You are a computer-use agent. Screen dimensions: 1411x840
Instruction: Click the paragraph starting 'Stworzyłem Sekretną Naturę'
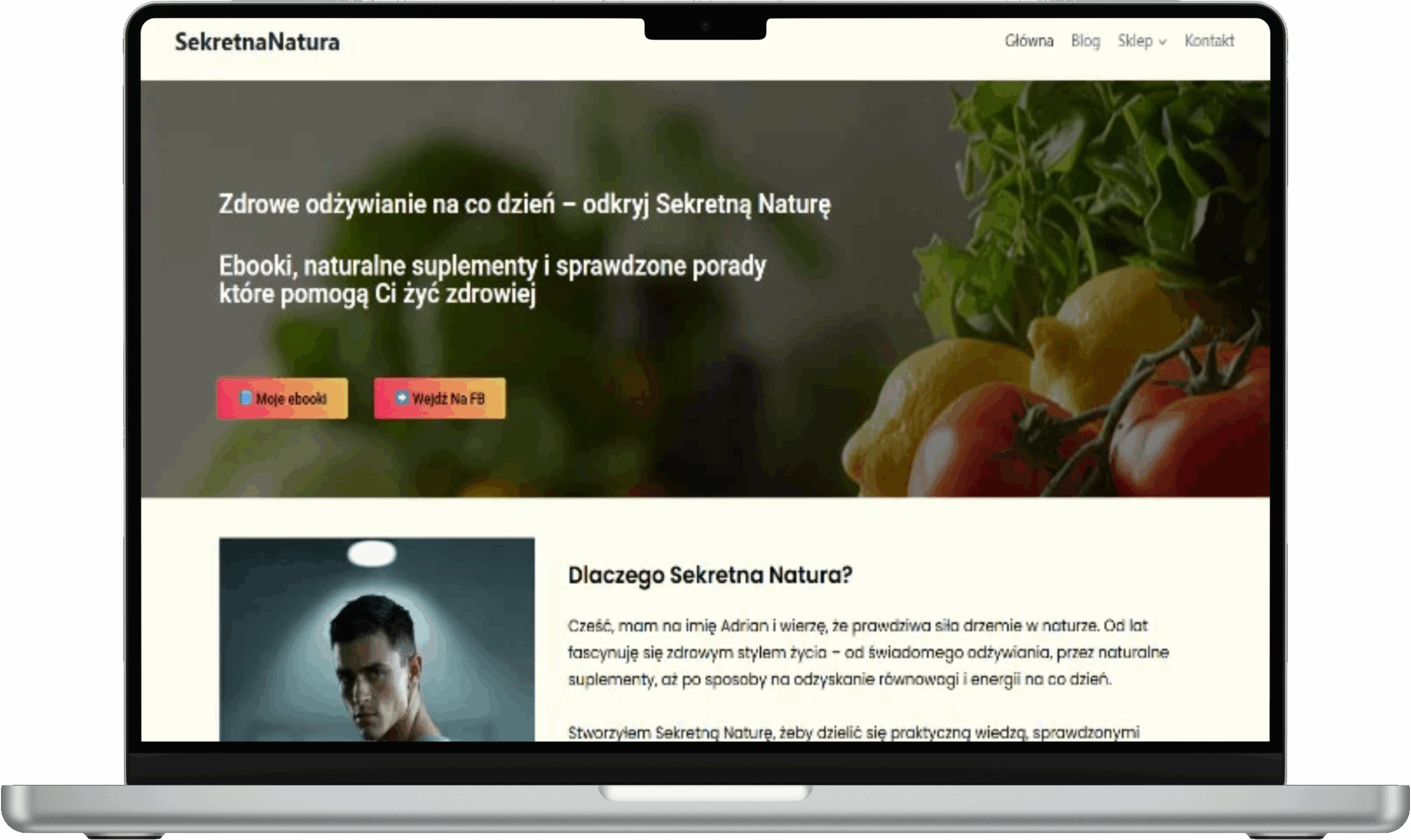854,733
